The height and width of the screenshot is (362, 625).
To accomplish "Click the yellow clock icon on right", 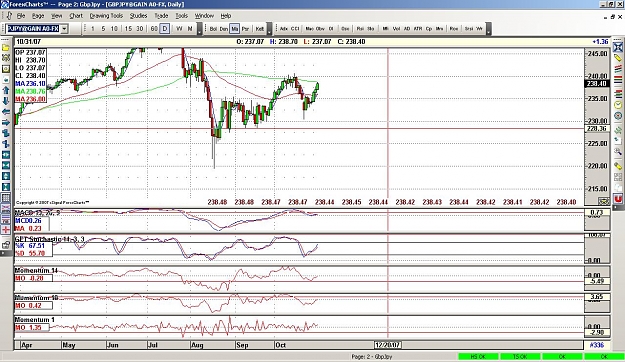I will (618, 104).
